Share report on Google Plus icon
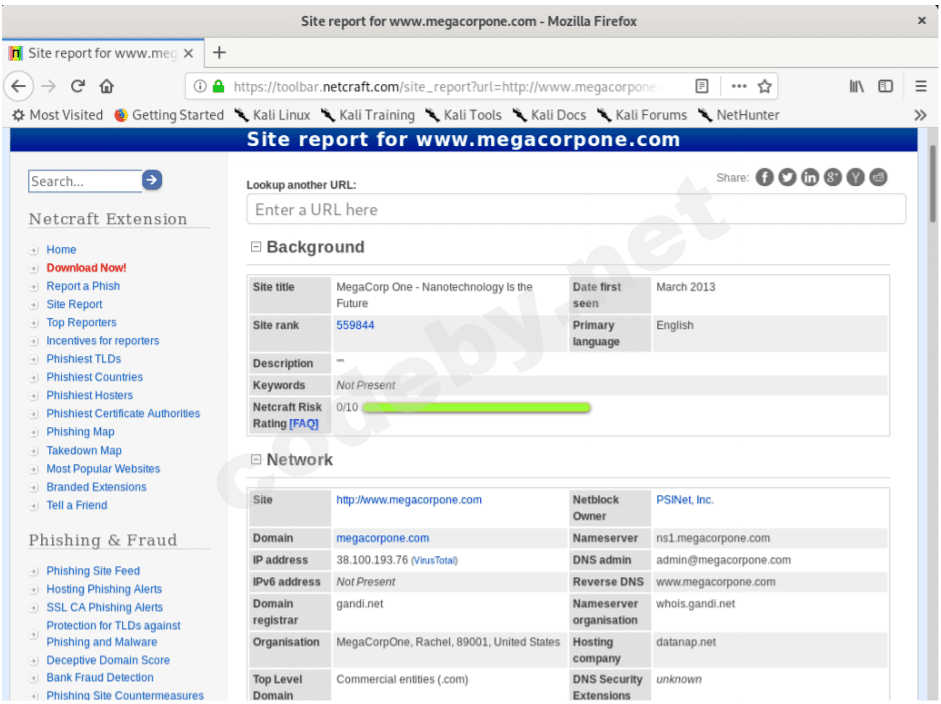941x704 pixels. (832, 177)
